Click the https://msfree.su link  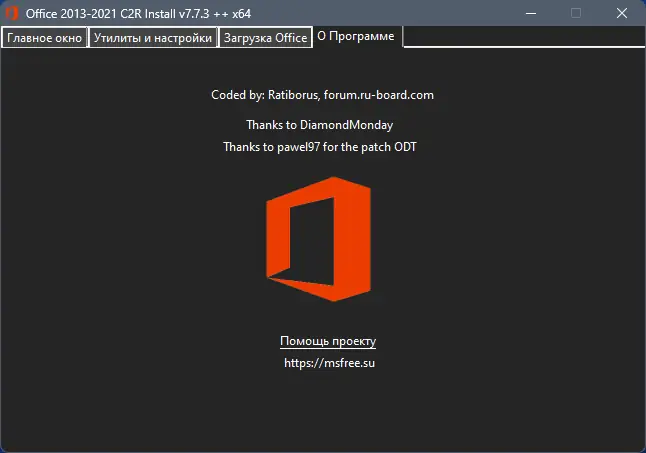tap(329, 363)
